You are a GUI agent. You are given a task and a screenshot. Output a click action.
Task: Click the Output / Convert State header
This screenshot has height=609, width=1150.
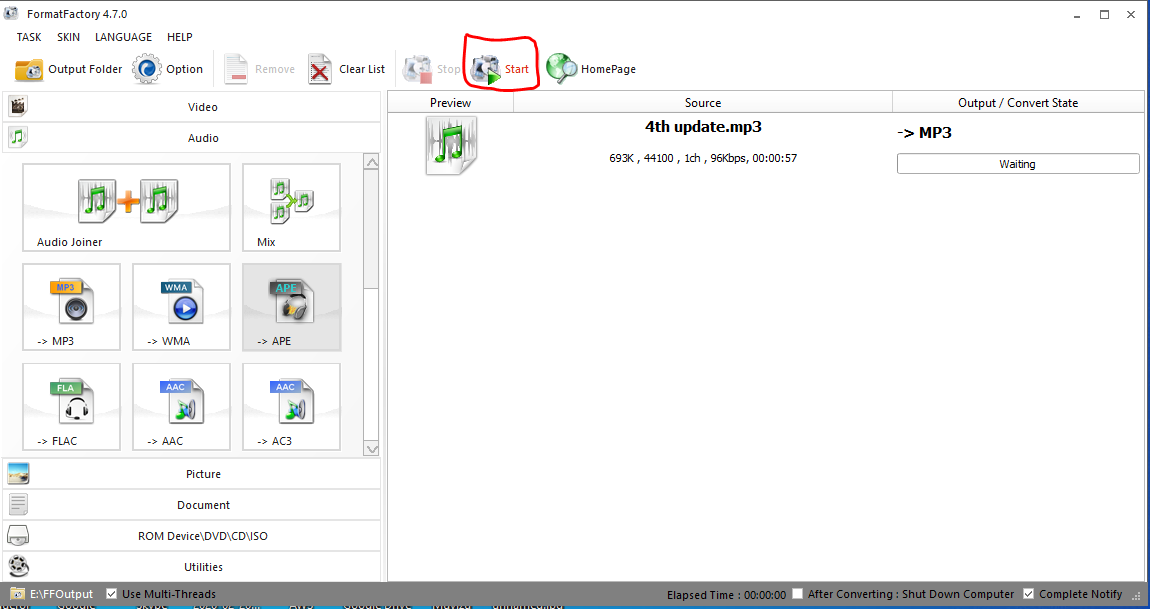[x=1018, y=103]
